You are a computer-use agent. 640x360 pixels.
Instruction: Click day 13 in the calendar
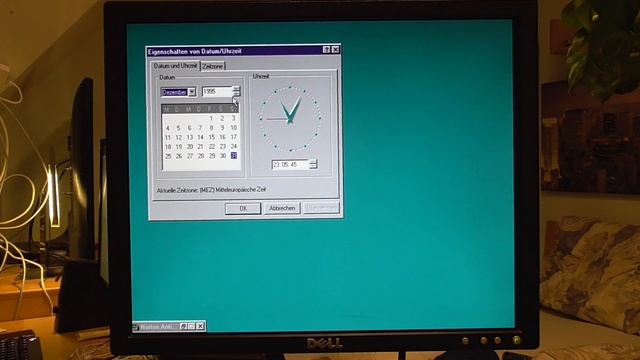(x=190, y=138)
